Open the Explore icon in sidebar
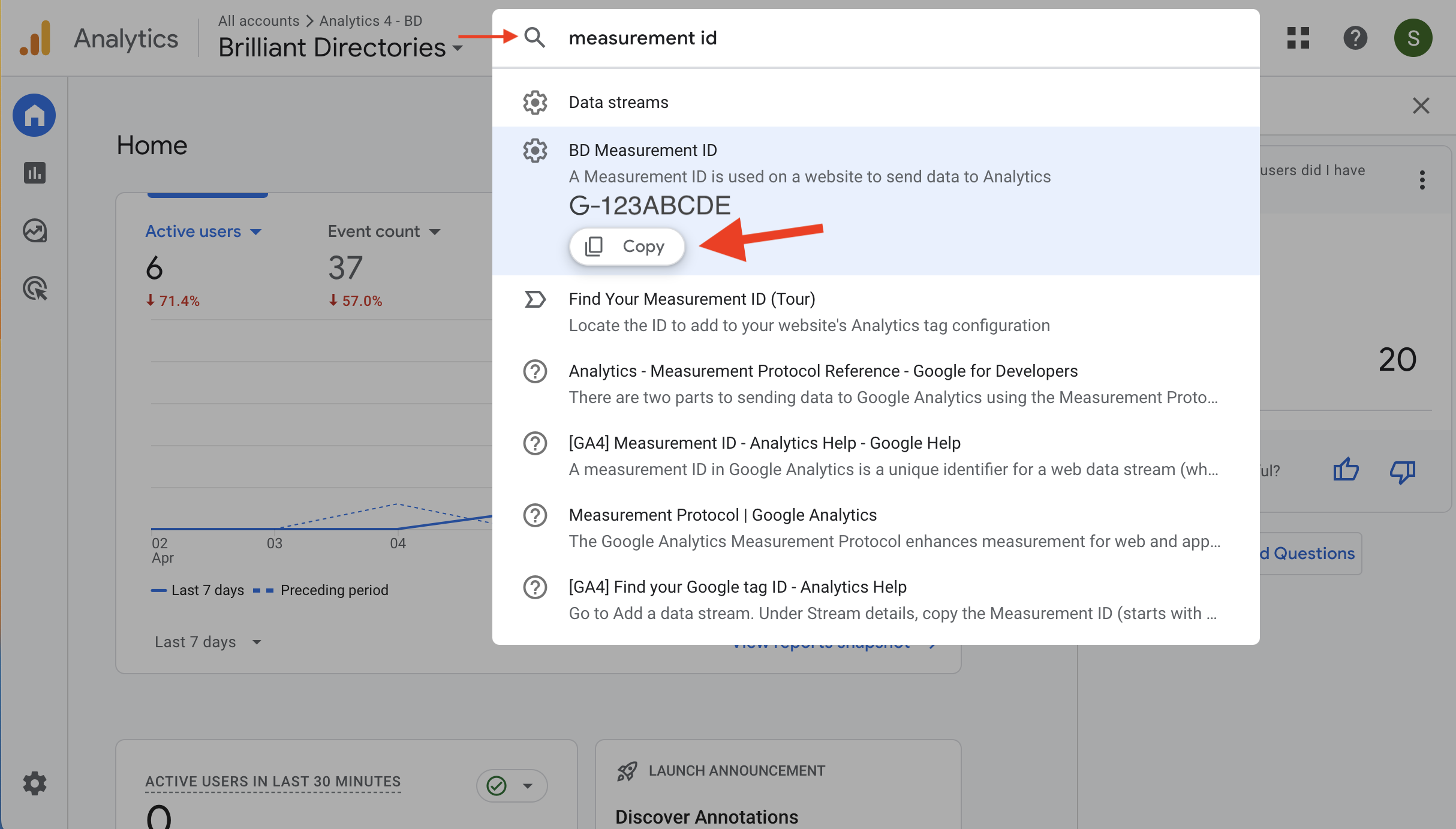The height and width of the screenshot is (829, 1456). coord(34,230)
